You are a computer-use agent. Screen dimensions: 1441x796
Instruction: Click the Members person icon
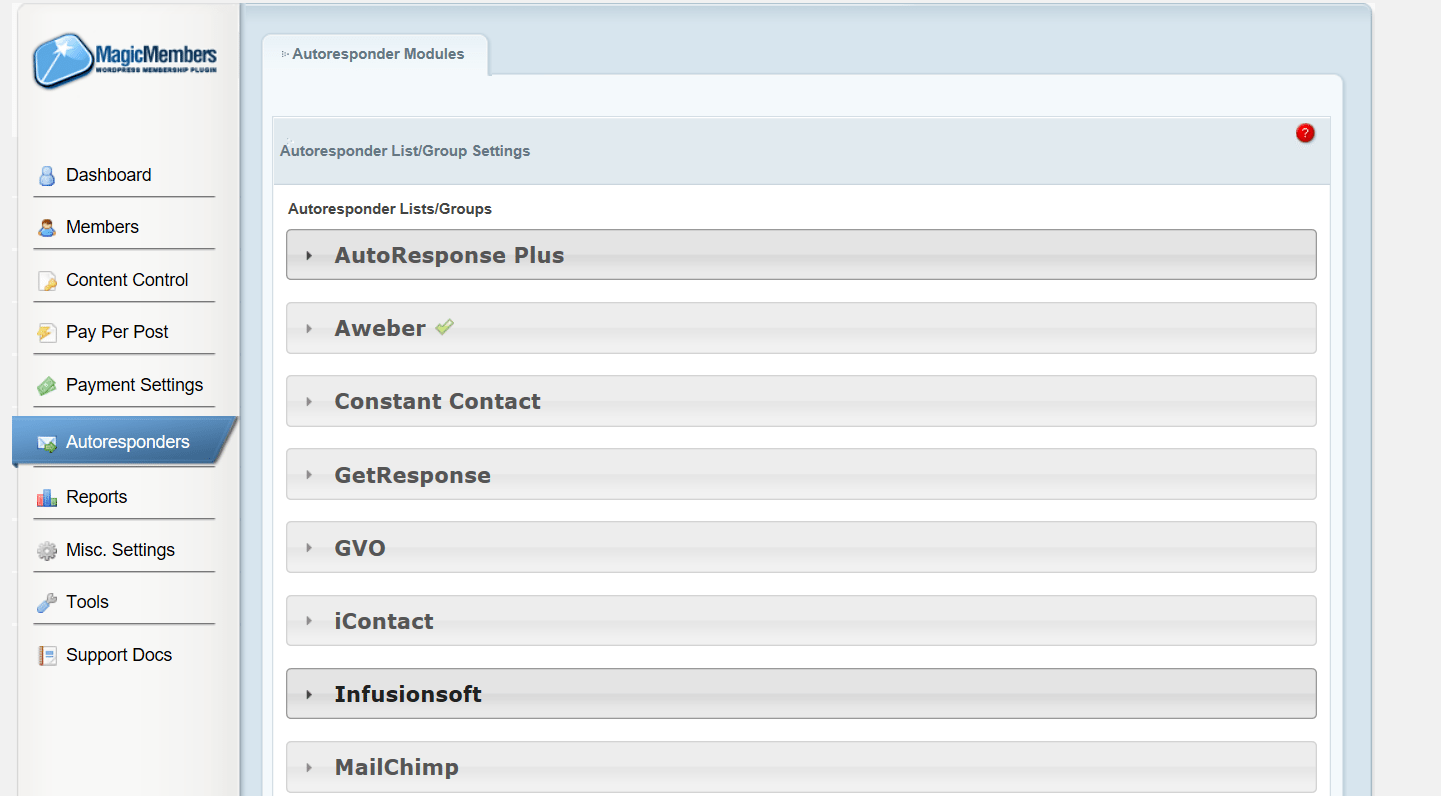[47, 228]
